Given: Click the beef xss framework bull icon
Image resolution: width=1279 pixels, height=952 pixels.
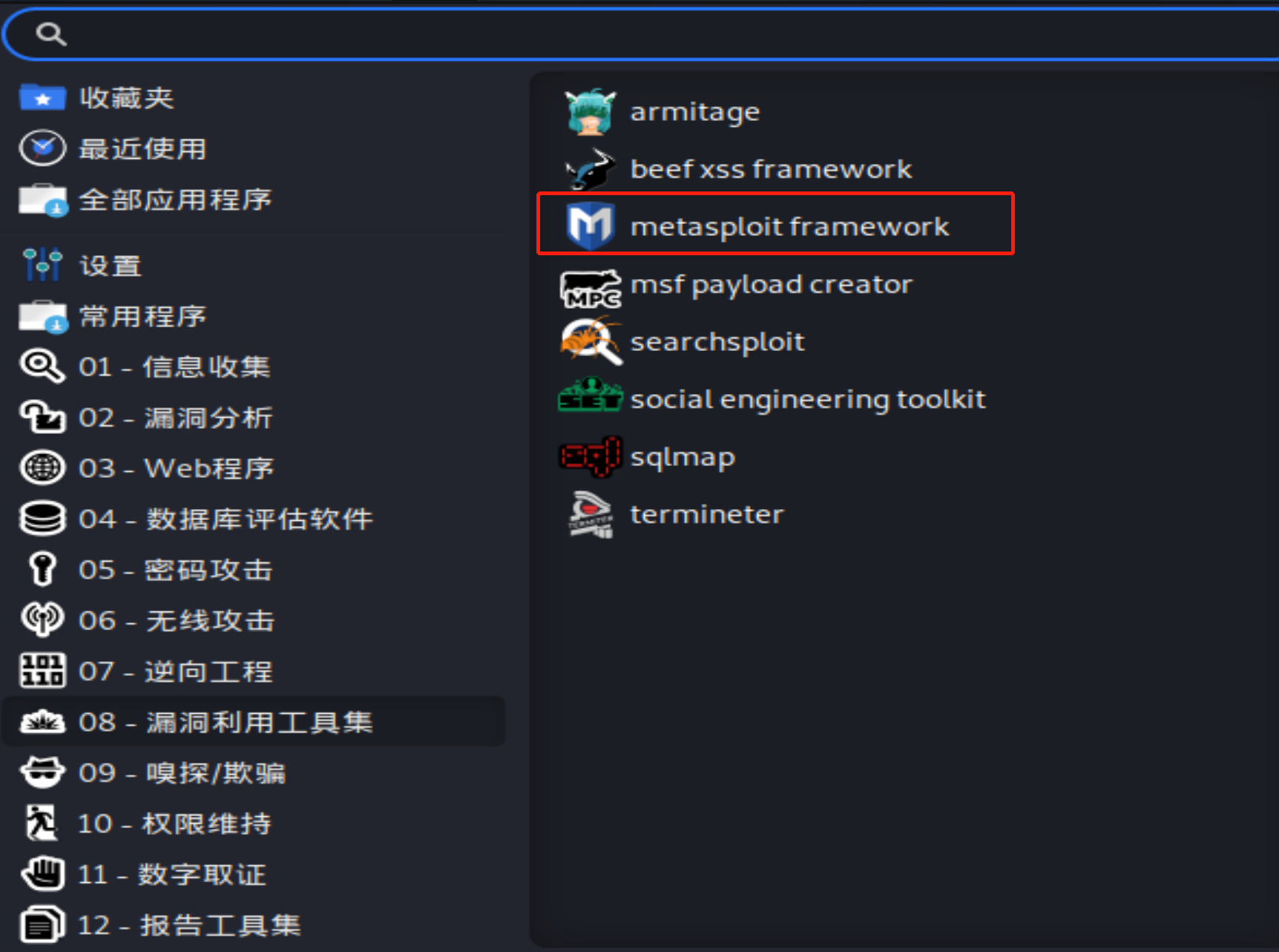Looking at the screenshot, I should point(591,169).
